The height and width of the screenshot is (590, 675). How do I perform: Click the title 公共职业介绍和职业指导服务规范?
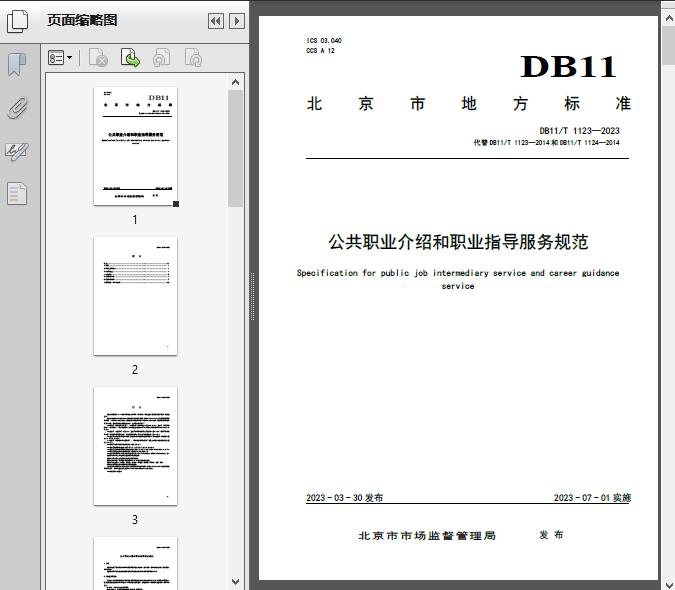(458, 242)
